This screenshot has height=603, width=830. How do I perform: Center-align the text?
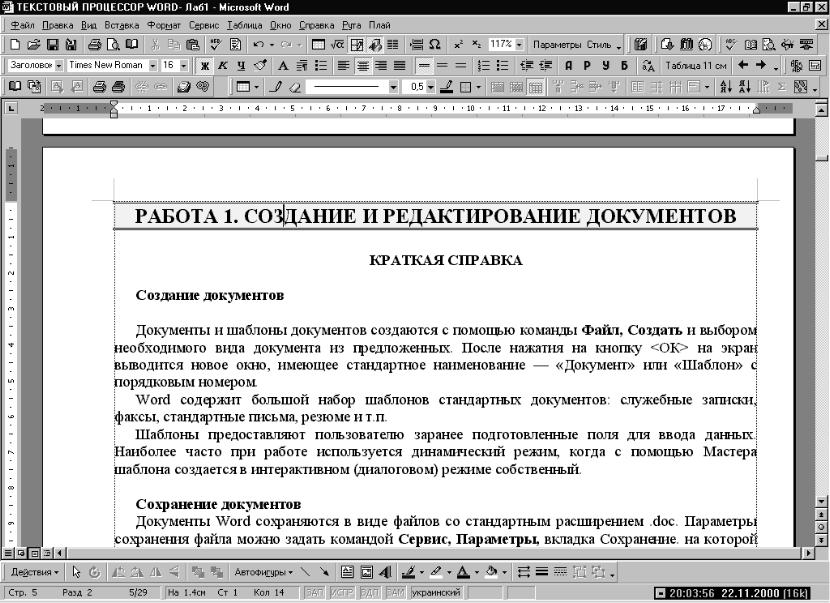(363, 65)
